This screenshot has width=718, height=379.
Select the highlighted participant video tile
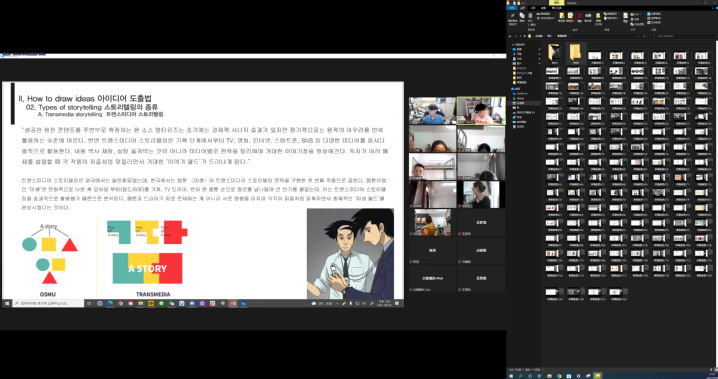pos(481,110)
